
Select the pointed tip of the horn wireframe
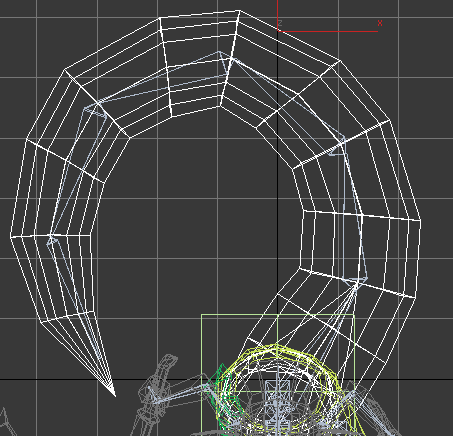[x=113, y=393]
